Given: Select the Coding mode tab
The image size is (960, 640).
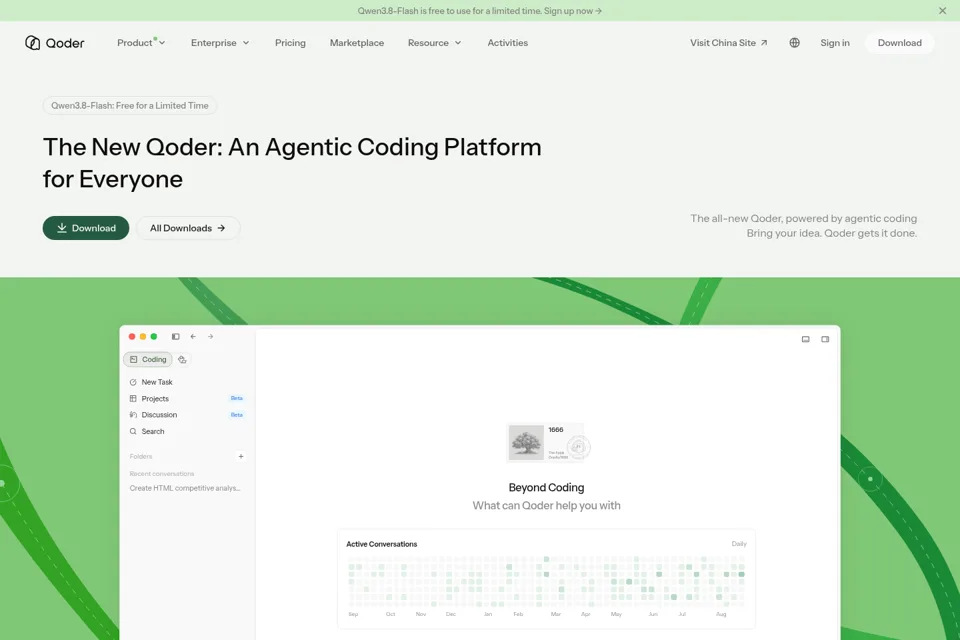Looking at the screenshot, I should [x=148, y=360].
